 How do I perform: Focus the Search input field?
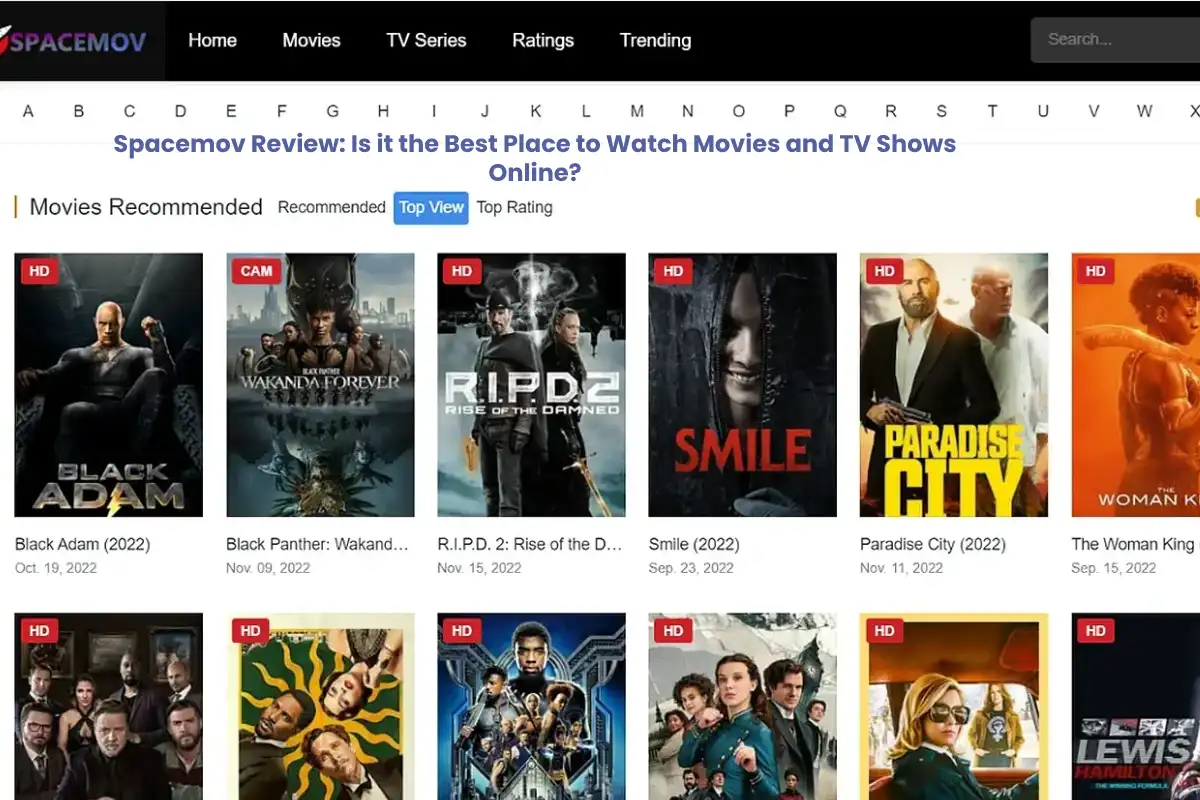(x=1115, y=40)
